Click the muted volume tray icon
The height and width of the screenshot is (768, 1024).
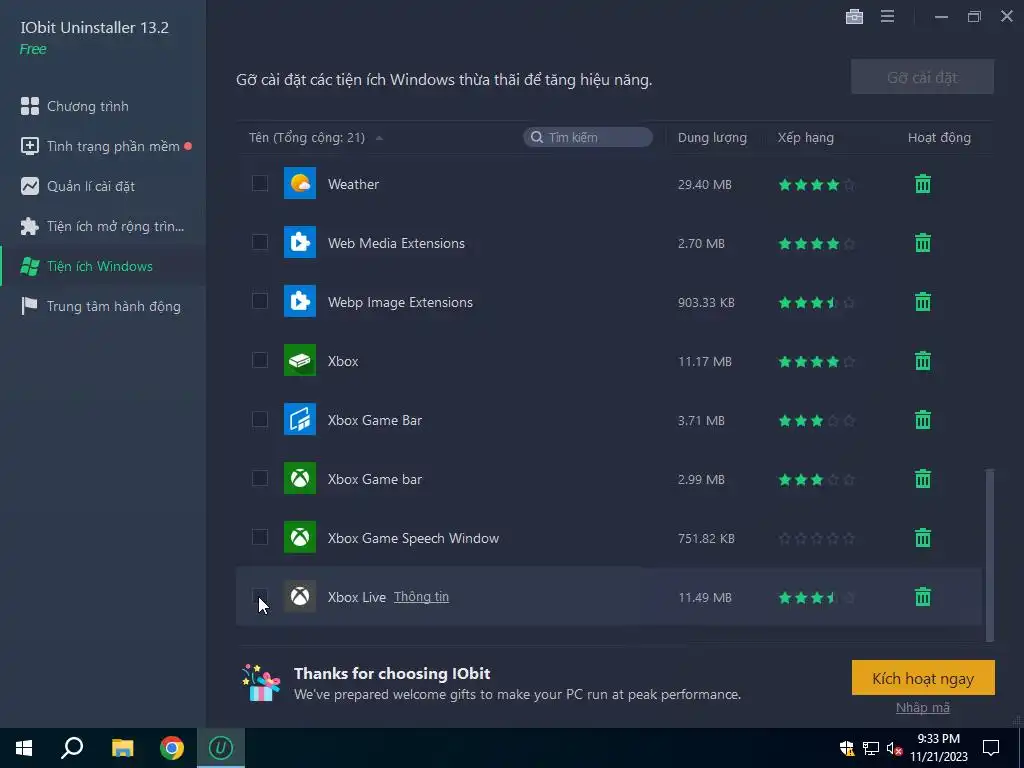894,748
